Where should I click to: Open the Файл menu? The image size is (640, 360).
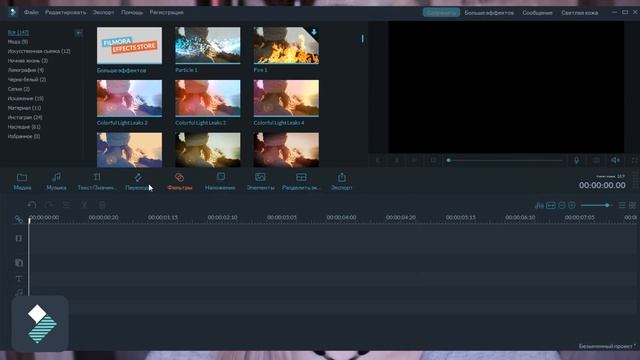[x=31, y=12]
